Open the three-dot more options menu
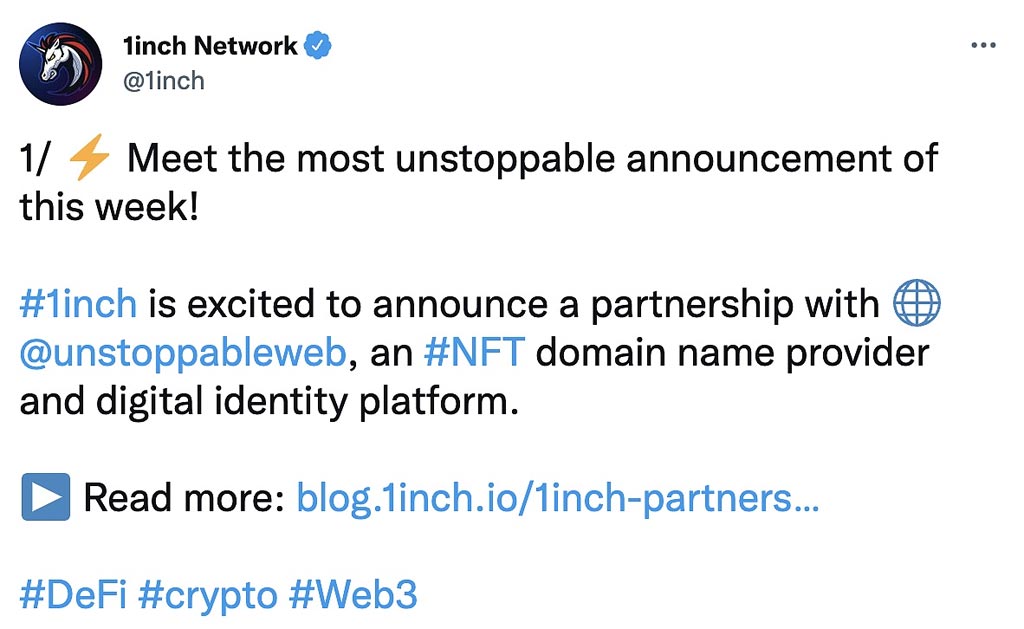The image size is (1024, 629). pos(984,45)
